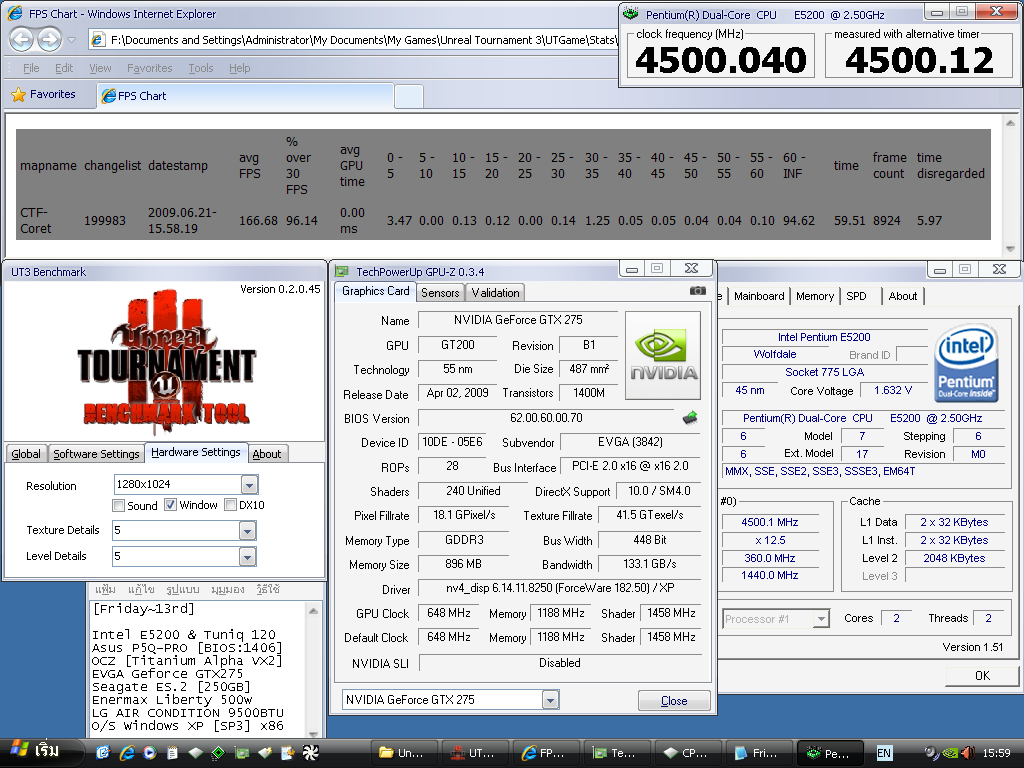Open the chip with lightning quick launch icon
1024x768 pixels.
[x=264, y=753]
